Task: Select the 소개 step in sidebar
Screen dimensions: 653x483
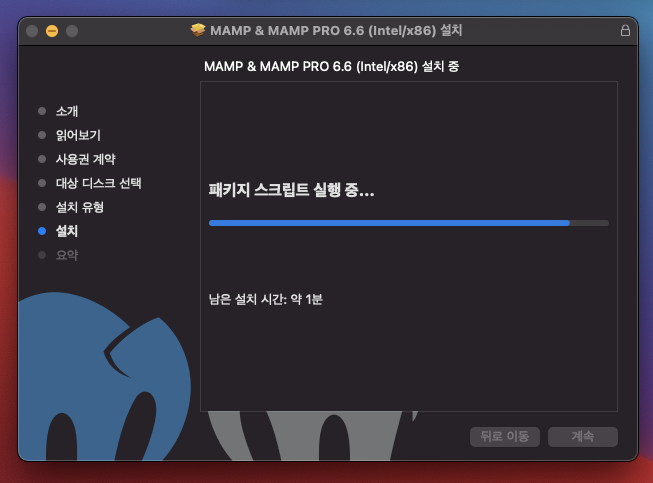Action: point(67,111)
